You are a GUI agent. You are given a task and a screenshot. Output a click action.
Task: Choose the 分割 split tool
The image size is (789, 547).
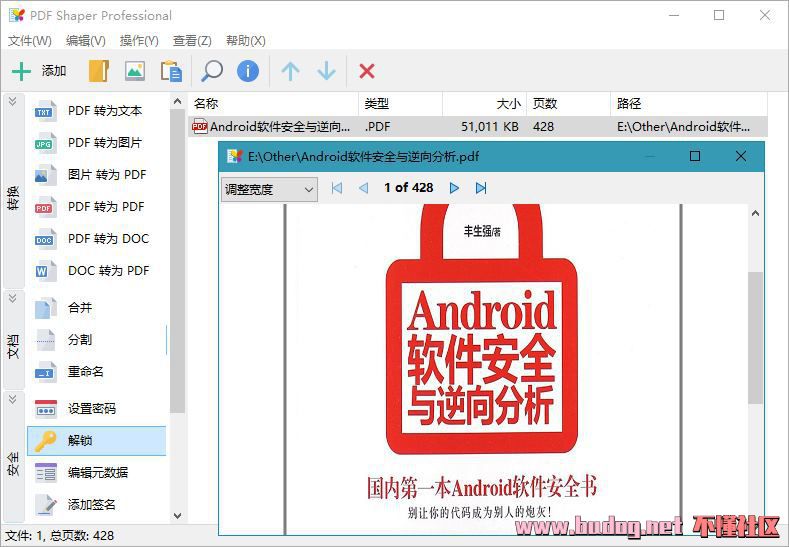click(97, 340)
